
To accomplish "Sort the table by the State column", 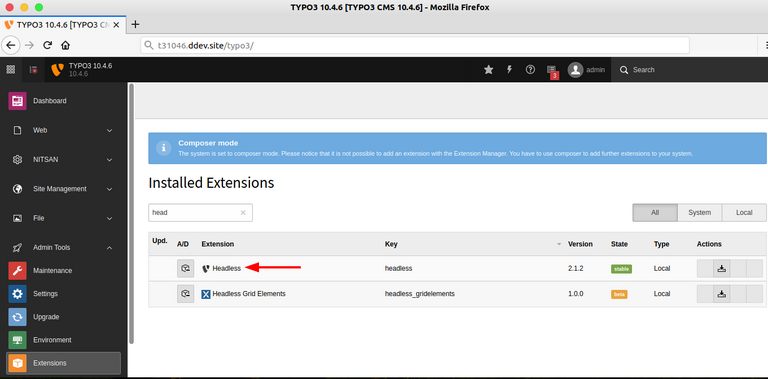I will pyautogui.click(x=619, y=244).
